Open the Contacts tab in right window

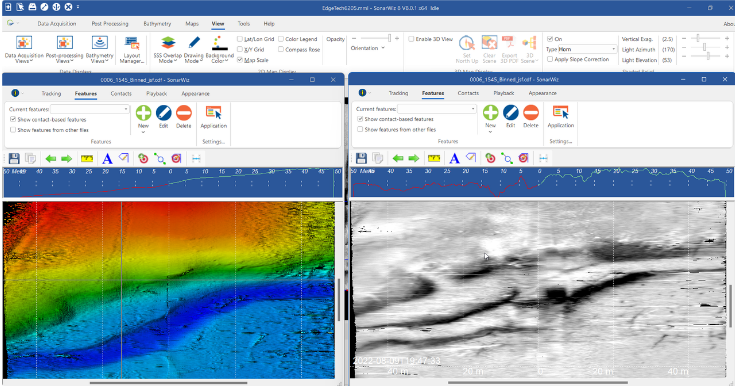point(468,93)
